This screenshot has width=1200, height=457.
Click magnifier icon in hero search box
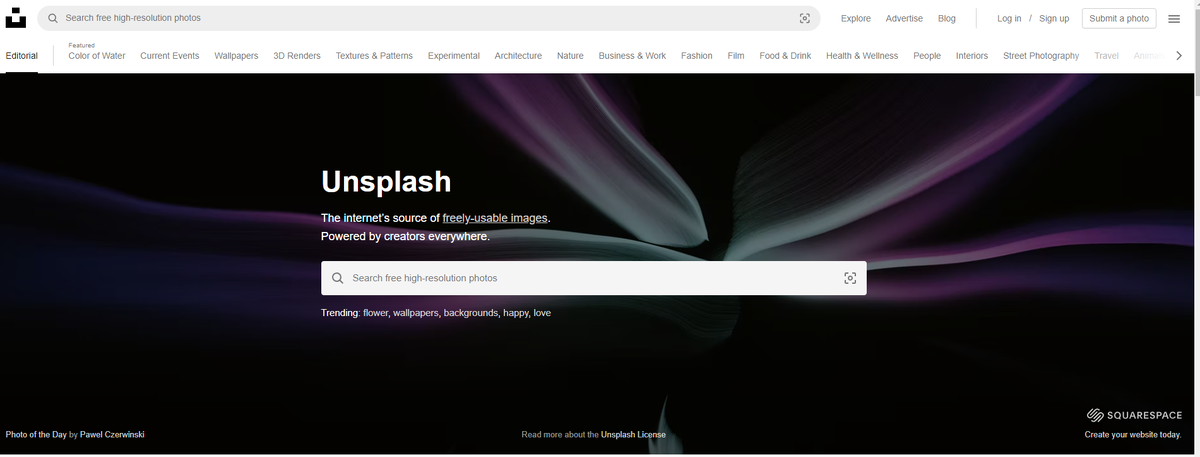(x=338, y=278)
